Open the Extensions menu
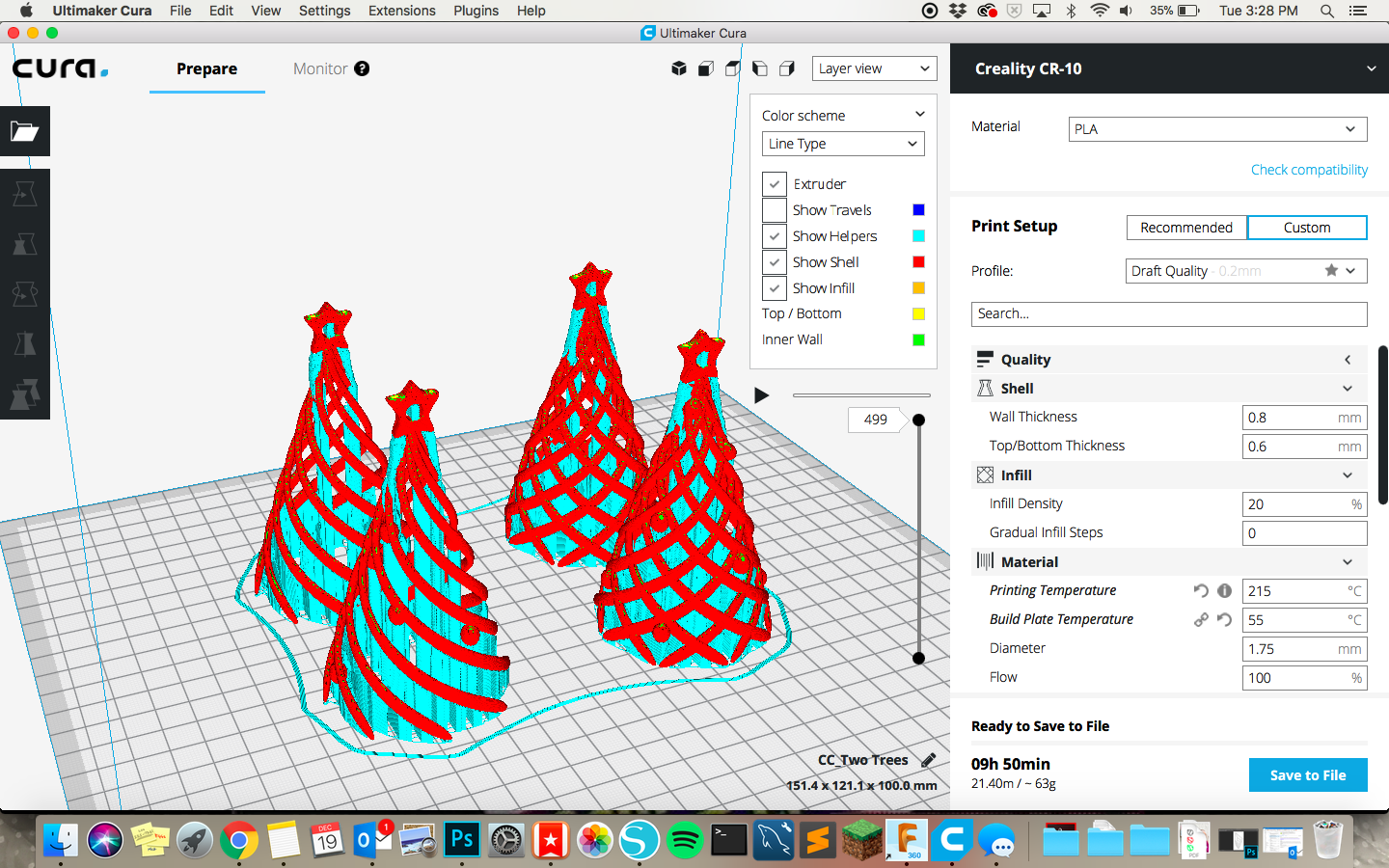 coord(401,11)
